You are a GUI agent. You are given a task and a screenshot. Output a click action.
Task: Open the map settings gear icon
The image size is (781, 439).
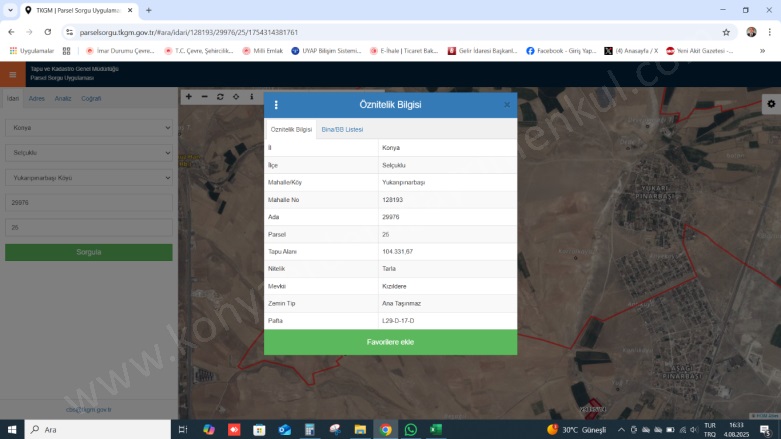tap(771, 103)
